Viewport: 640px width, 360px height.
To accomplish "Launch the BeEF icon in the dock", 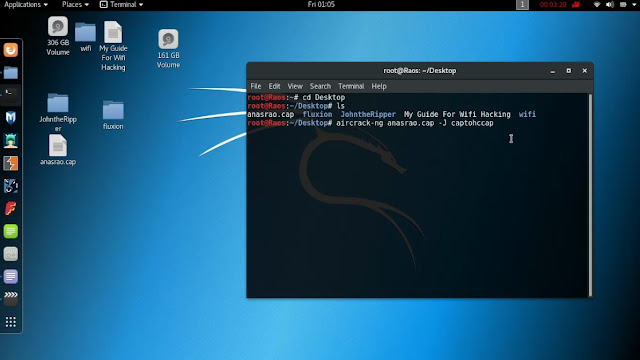I will (x=11, y=186).
